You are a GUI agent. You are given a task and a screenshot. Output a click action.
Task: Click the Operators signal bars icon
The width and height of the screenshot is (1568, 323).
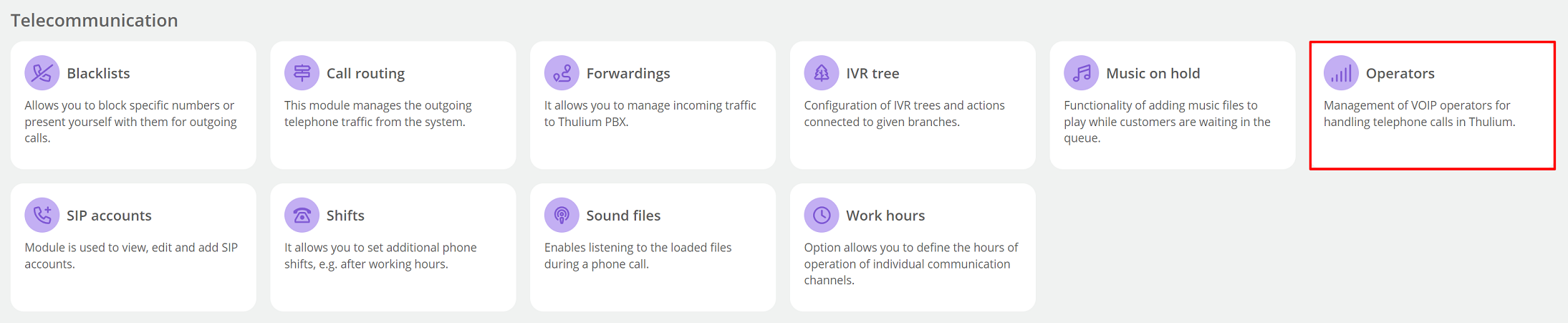coord(1341,73)
